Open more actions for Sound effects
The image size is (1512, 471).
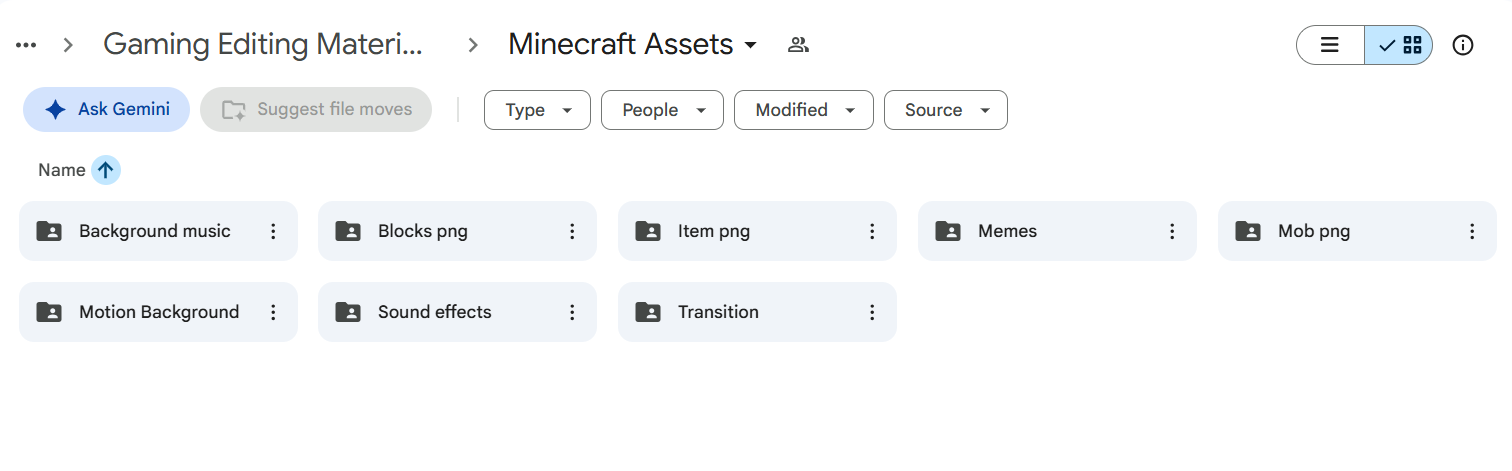click(572, 312)
